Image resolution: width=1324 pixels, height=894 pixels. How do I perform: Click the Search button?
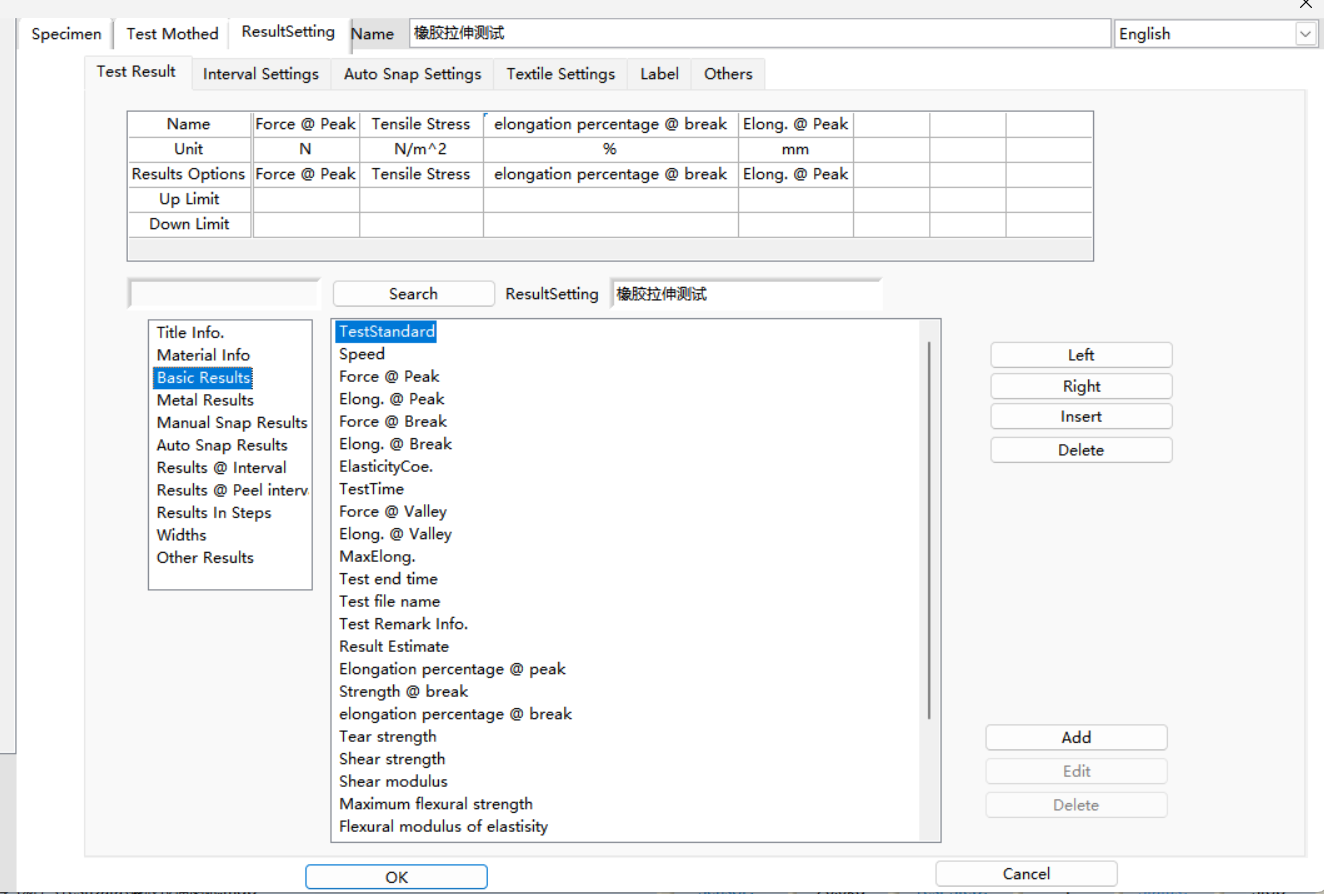[x=413, y=294]
